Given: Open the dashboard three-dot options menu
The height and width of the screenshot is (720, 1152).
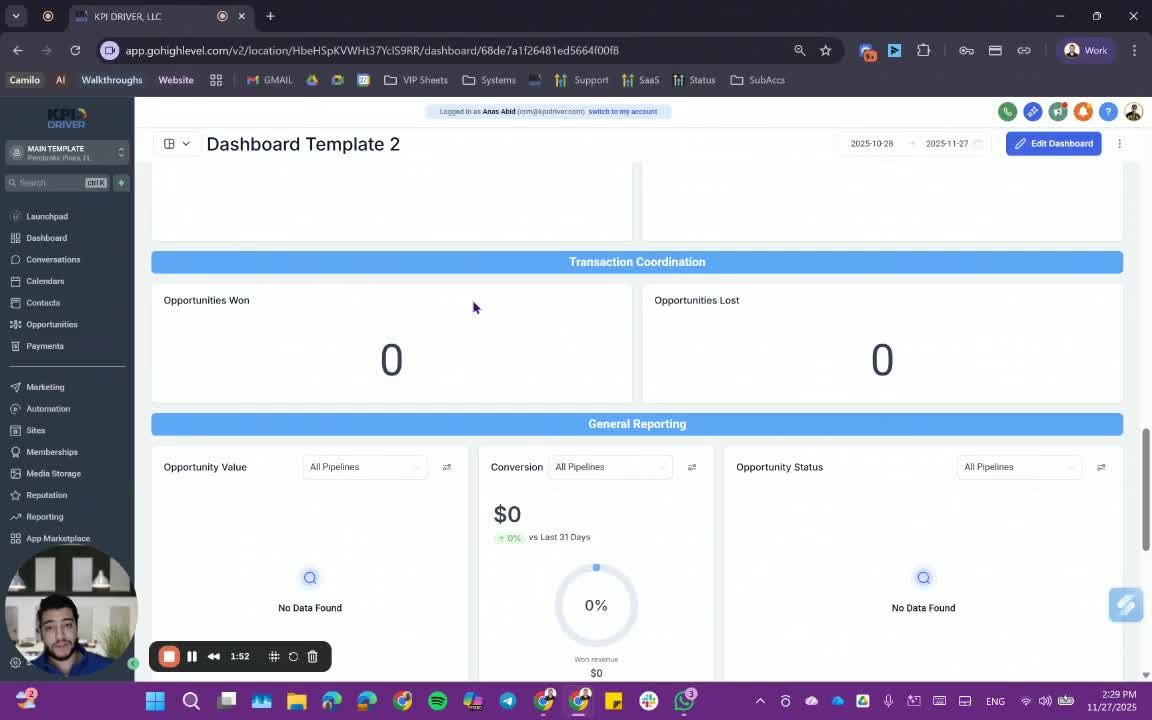Looking at the screenshot, I should point(1119,144).
